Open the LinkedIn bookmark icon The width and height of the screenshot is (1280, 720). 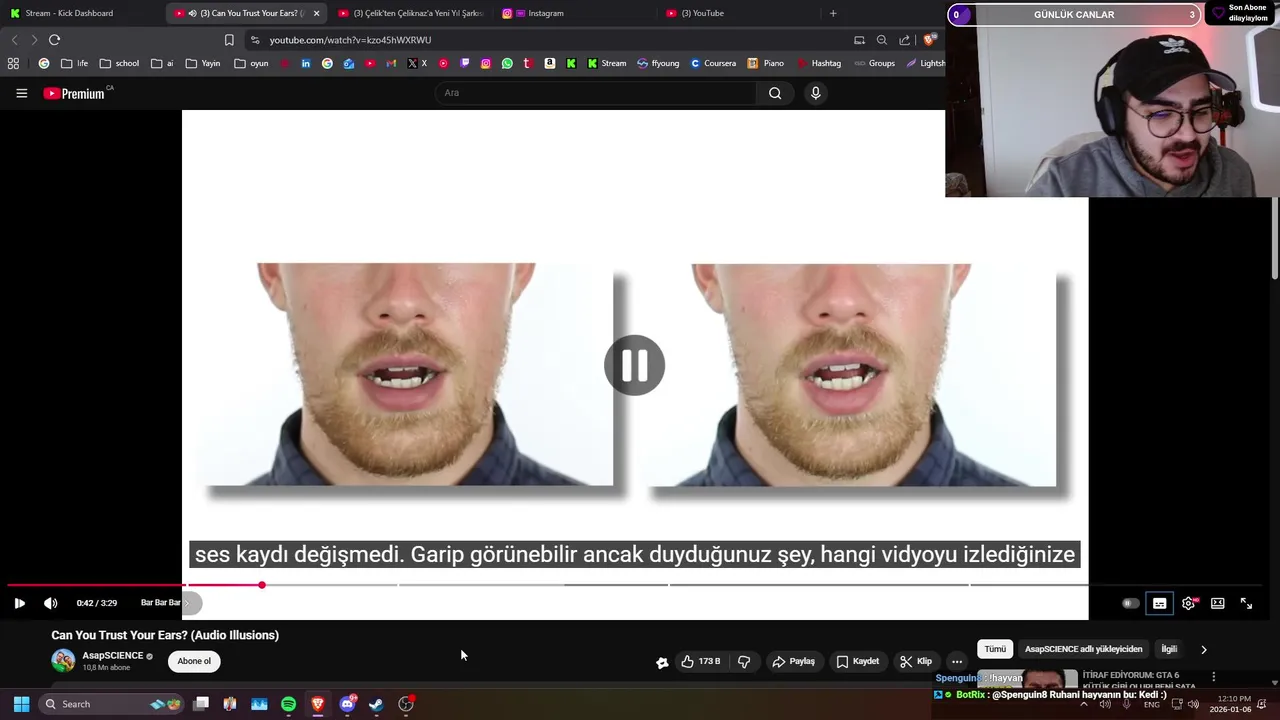[306, 63]
